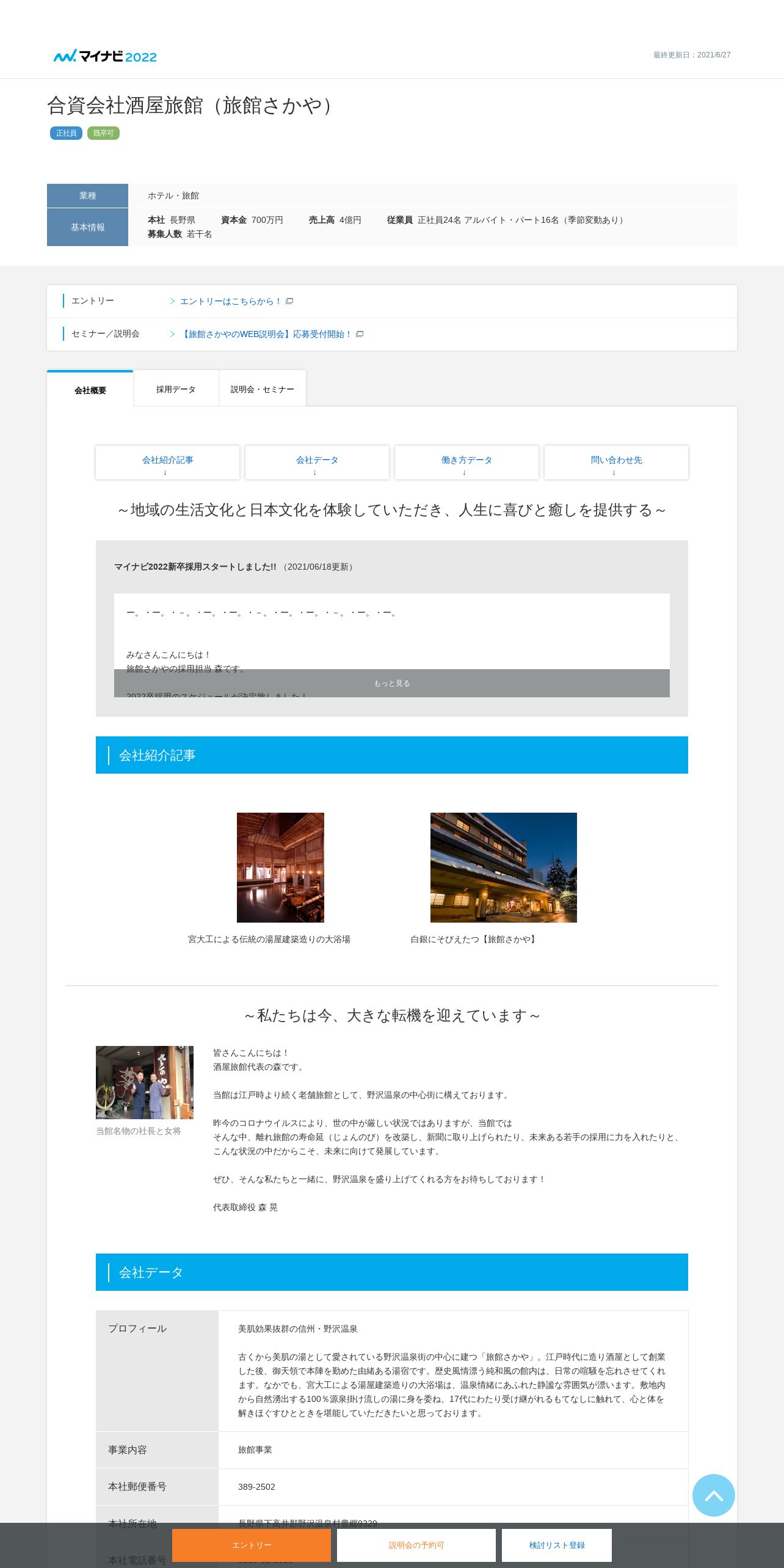784x1568 pixels.
Task: Jump to 問い合わせ先 section anchor
Action: [x=616, y=462]
